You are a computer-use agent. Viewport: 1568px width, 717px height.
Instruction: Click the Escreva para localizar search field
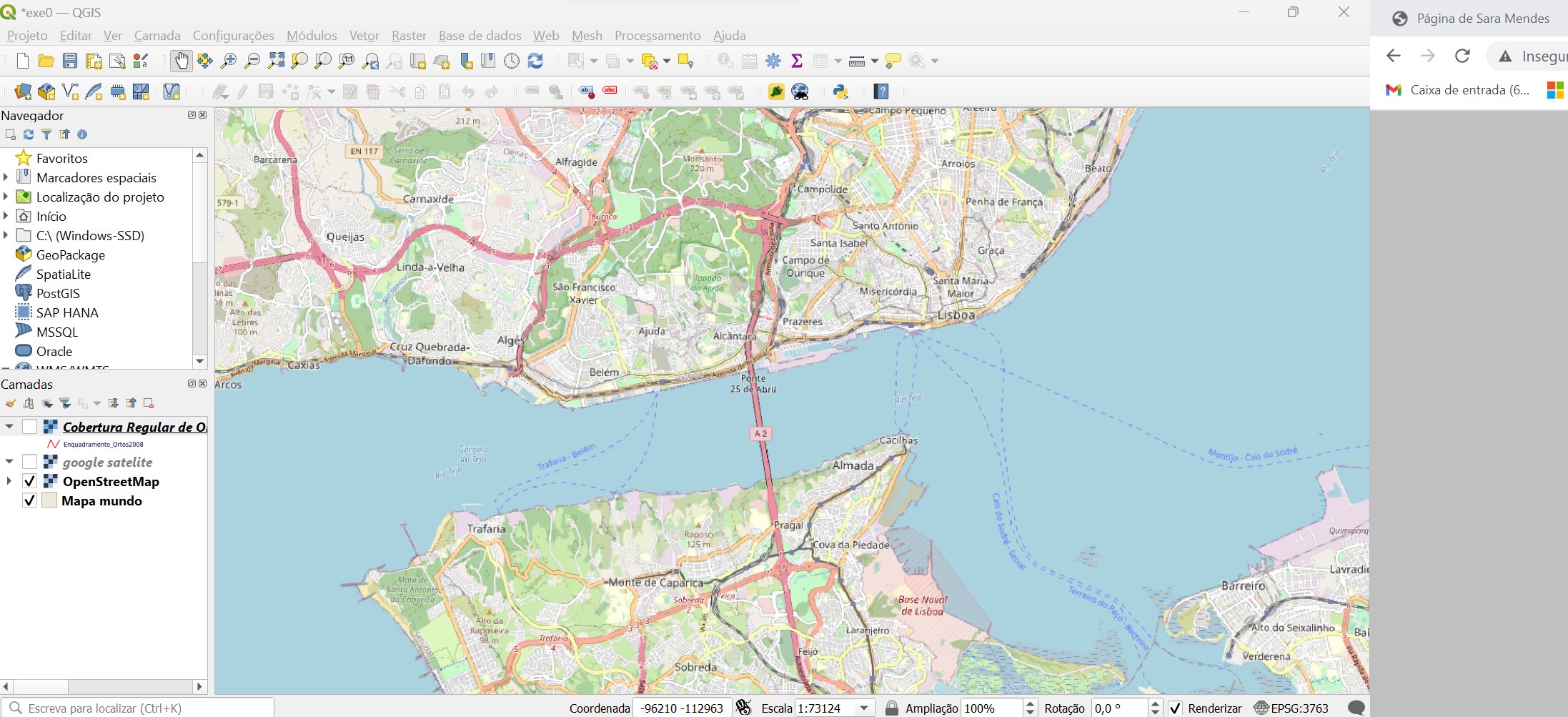tap(137, 708)
